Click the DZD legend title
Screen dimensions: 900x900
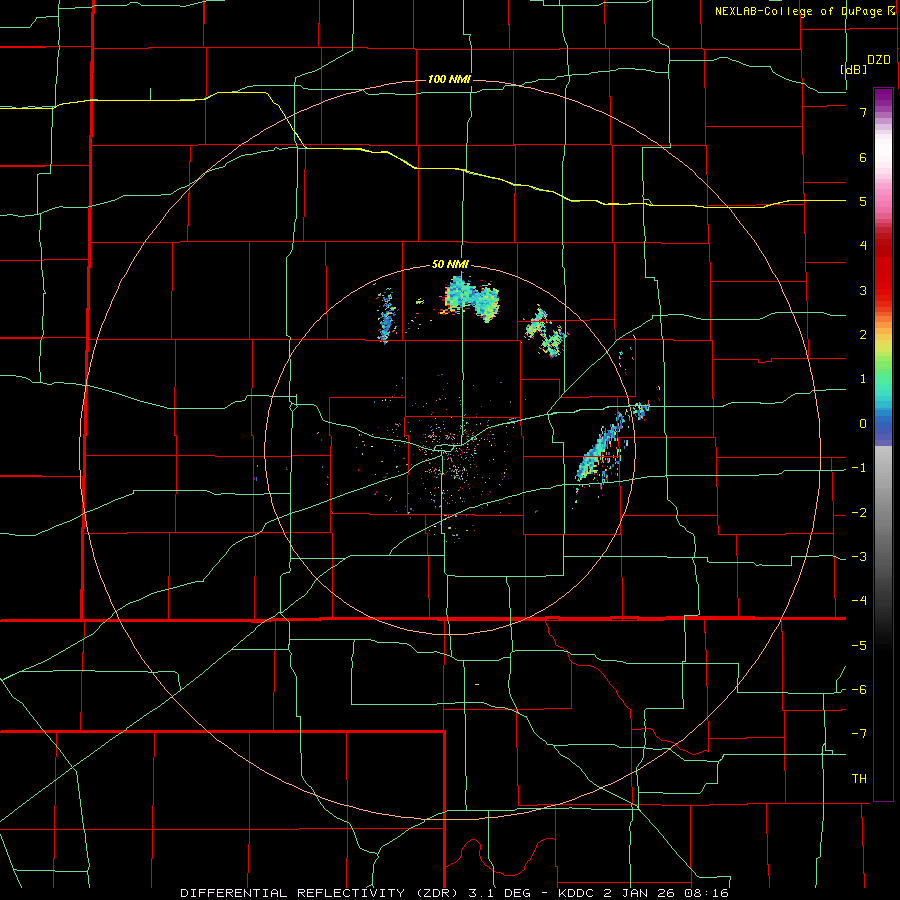(879, 60)
